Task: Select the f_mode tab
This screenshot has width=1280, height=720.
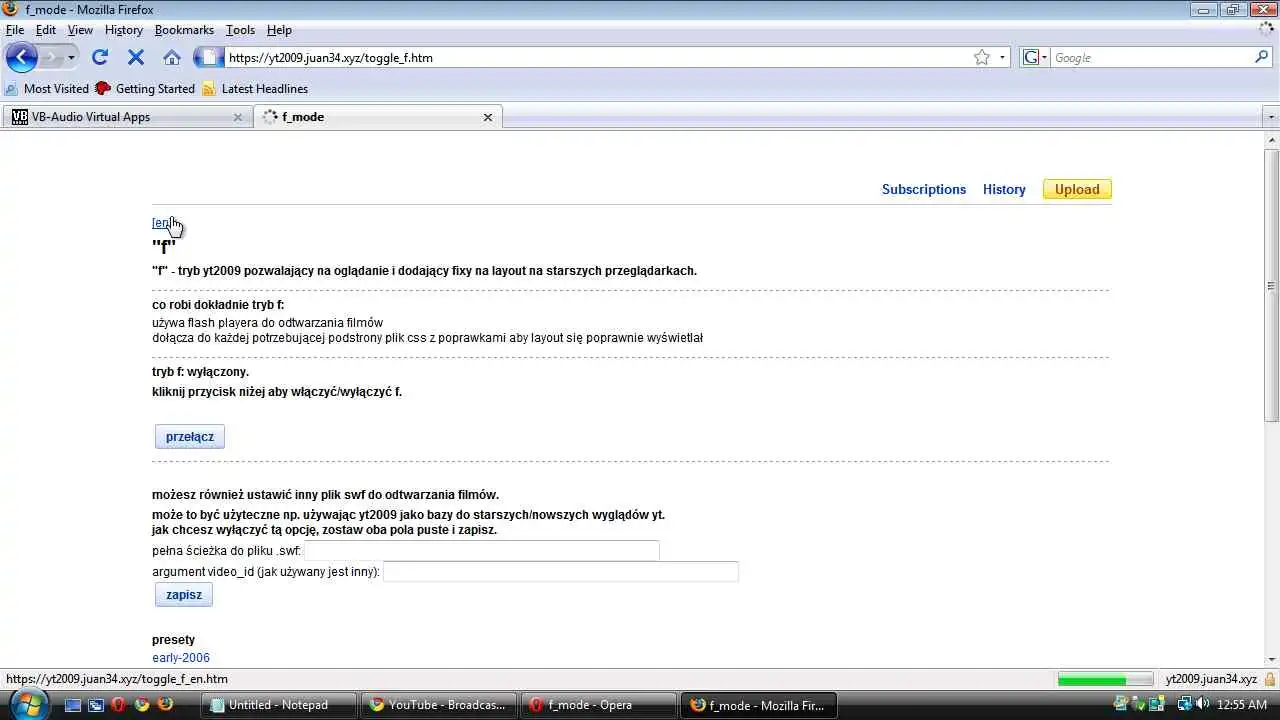Action: click(378, 117)
